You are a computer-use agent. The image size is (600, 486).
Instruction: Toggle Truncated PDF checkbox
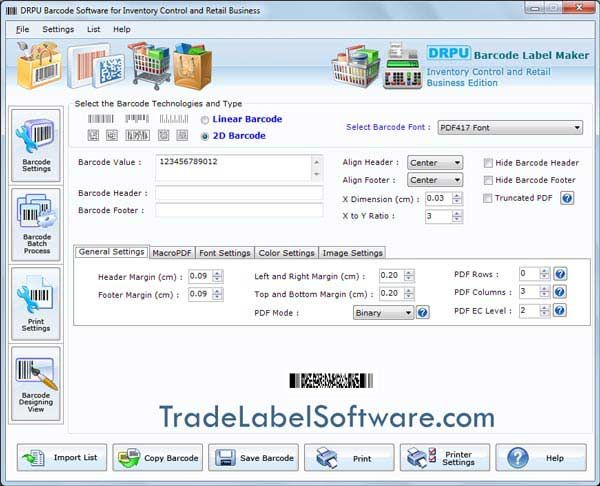point(487,198)
